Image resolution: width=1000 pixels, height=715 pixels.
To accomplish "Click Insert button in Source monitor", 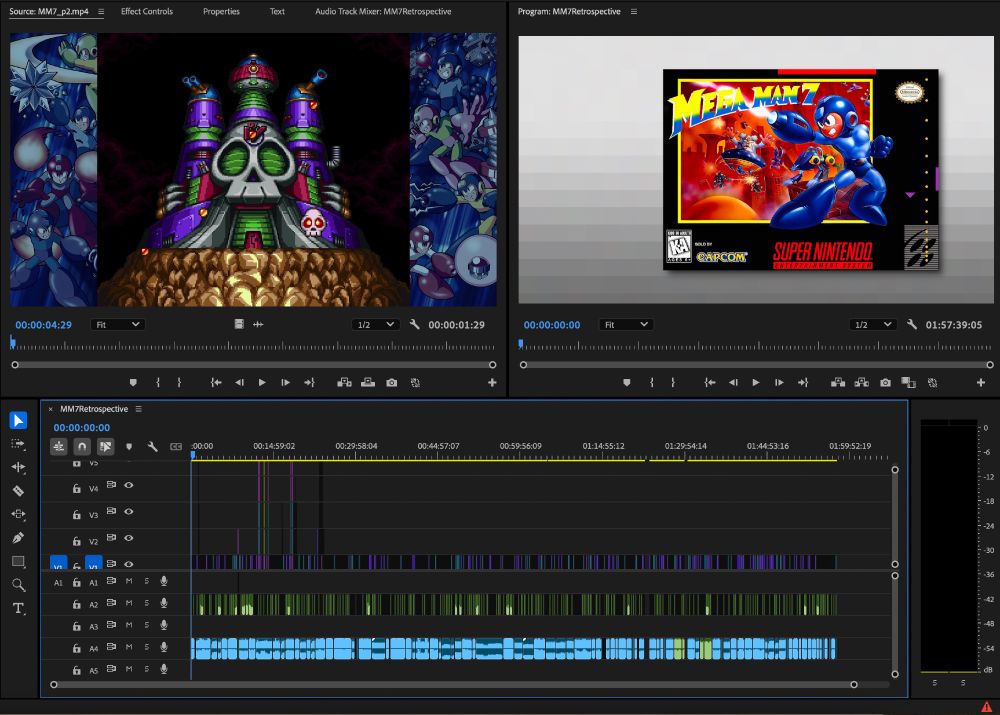I will tap(344, 383).
